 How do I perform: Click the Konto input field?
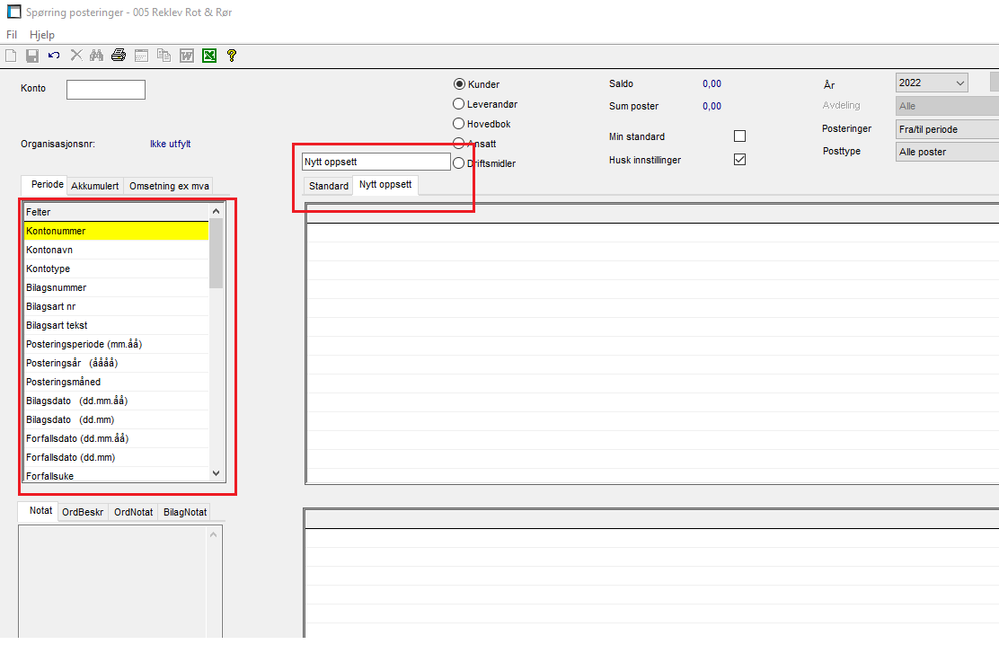tap(106, 89)
